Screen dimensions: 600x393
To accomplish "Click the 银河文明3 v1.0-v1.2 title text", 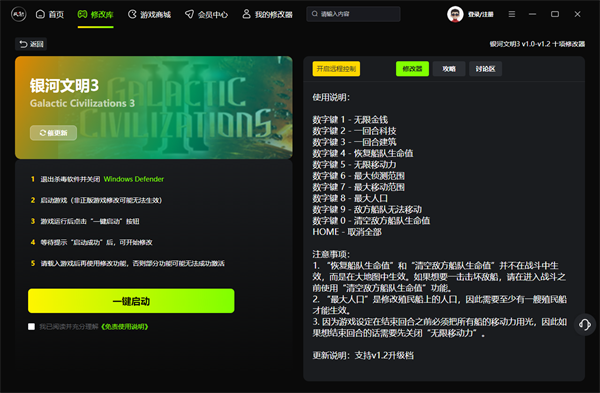I will [x=537, y=44].
